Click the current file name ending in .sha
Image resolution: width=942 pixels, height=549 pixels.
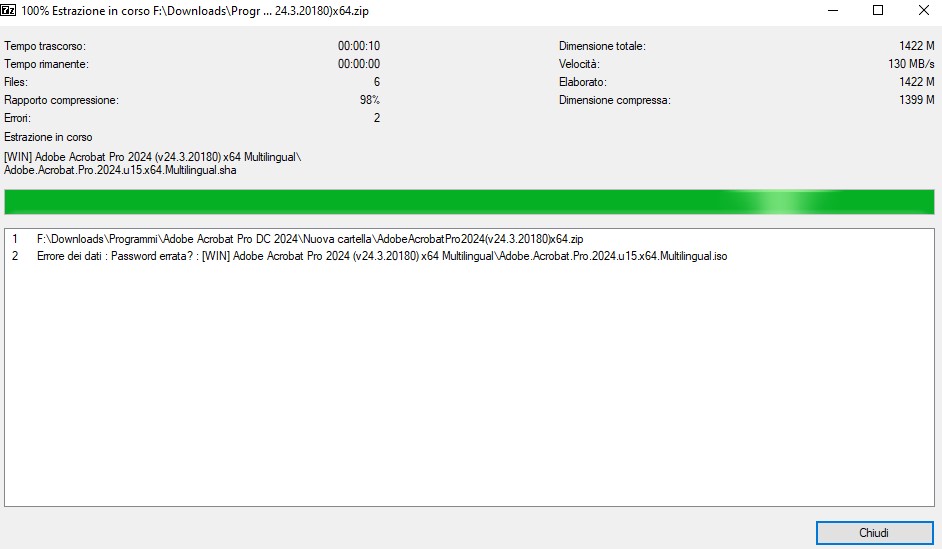pyautogui.click(x=120, y=171)
